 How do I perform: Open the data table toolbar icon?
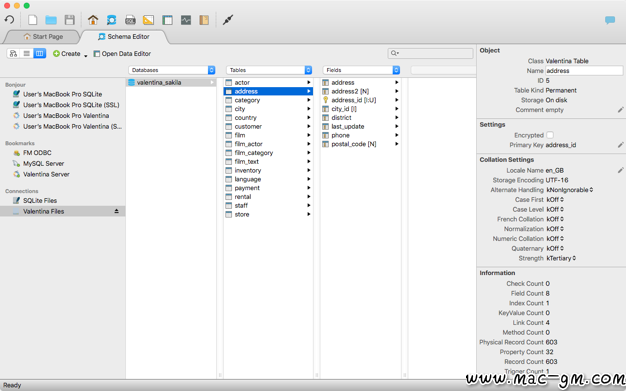pos(167,20)
